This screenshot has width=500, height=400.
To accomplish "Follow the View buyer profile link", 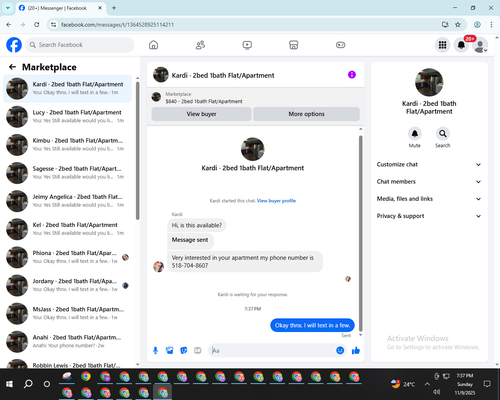I will click(x=276, y=201).
